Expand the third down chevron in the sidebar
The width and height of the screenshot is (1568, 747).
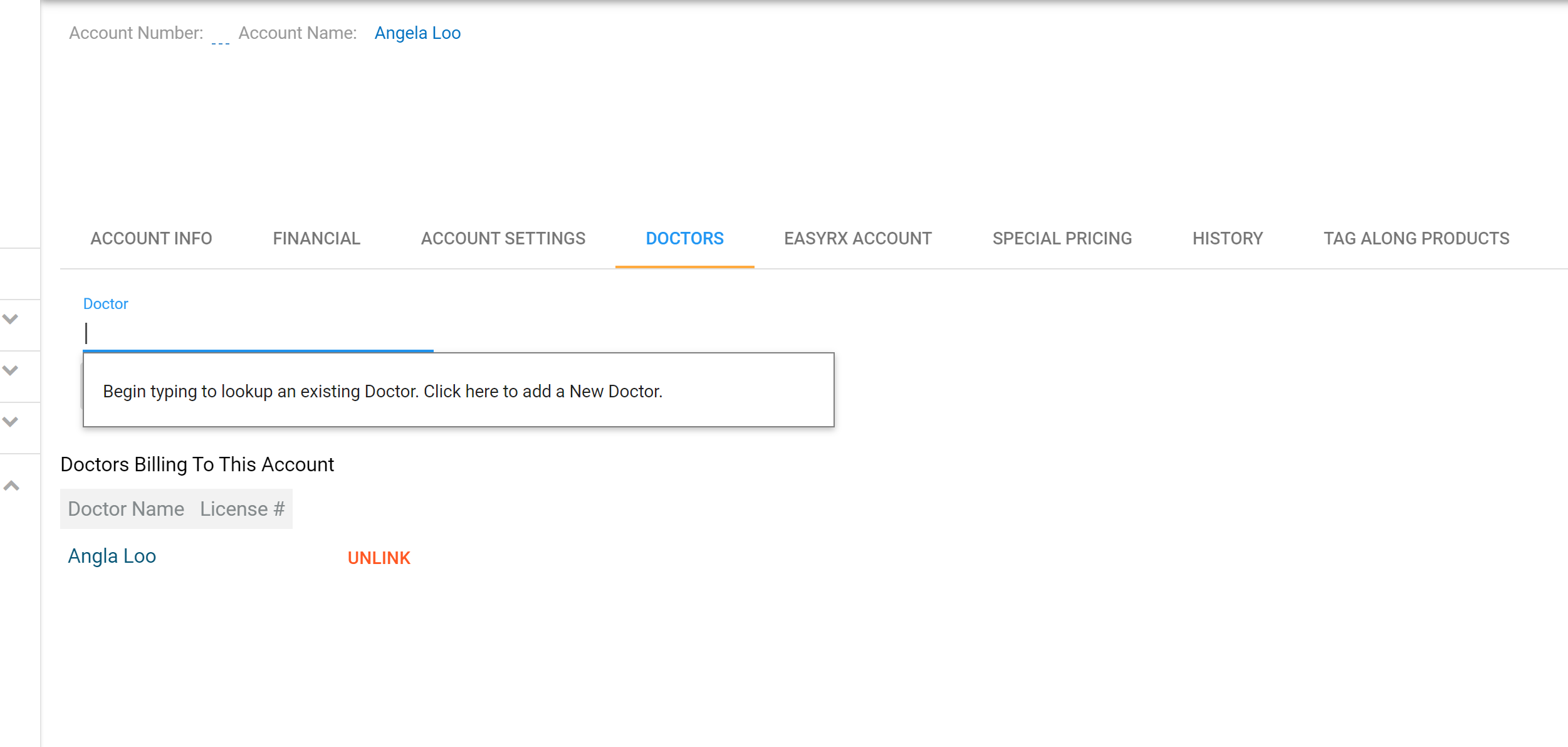[x=11, y=422]
